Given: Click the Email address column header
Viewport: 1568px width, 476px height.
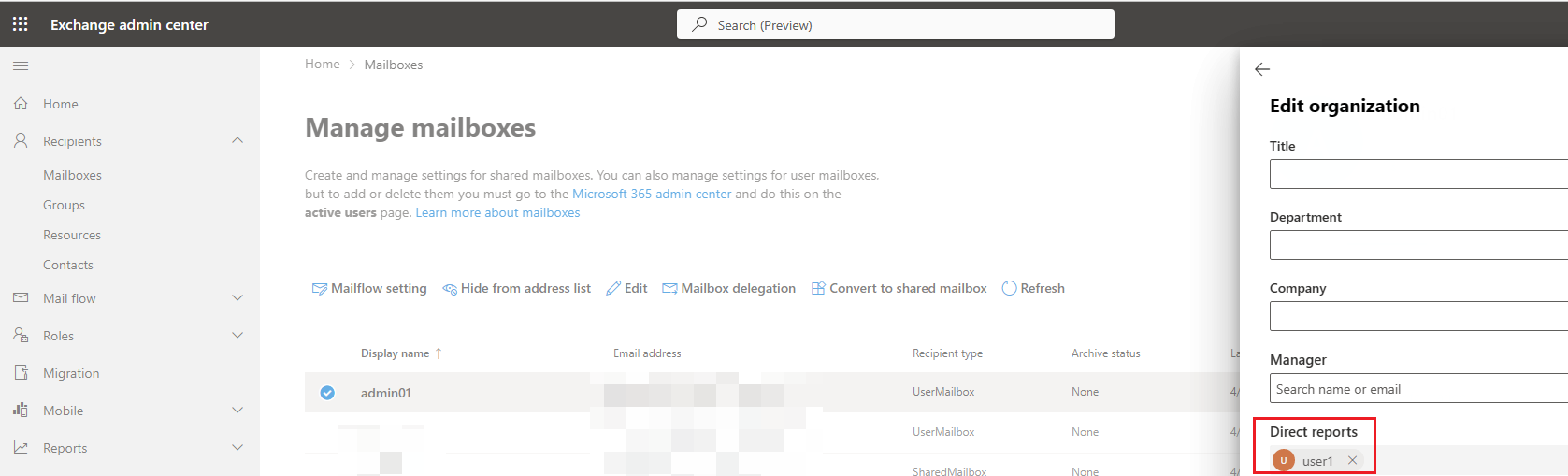Looking at the screenshot, I should pyautogui.click(x=647, y=353).
